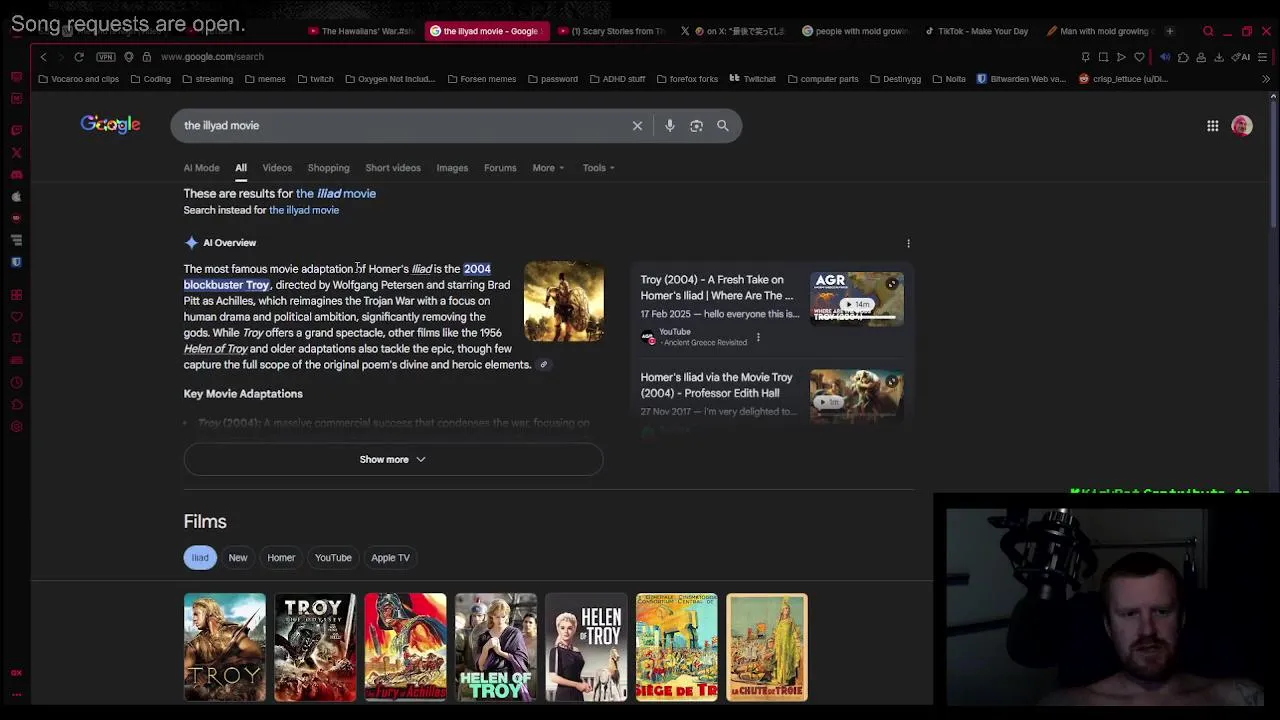Open the Twitchat bookmark
1280x720 pixels.
(752, 79)
